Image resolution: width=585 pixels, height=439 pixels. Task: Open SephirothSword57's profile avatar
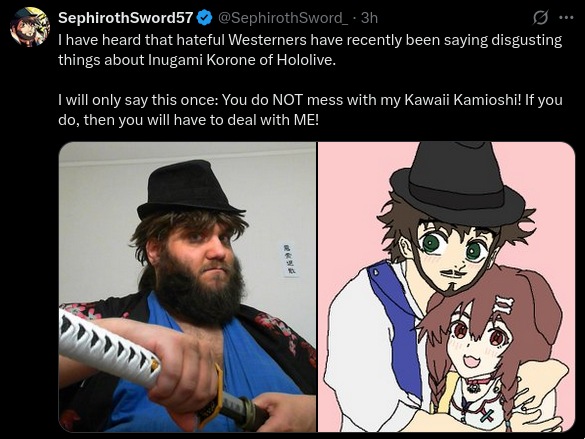30,26
